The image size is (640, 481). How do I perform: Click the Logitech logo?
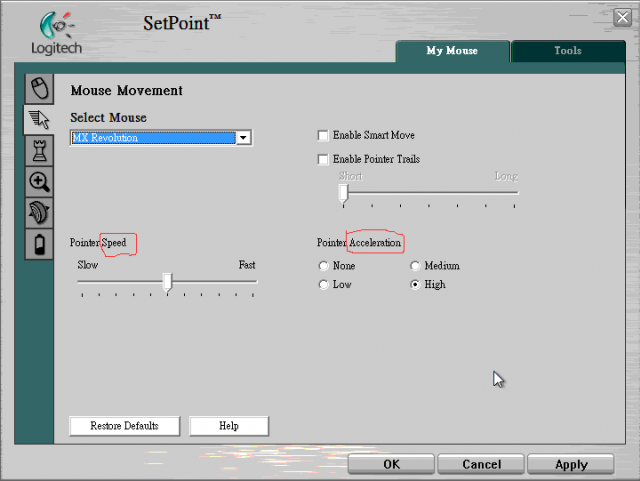click(x=57, y=33)
